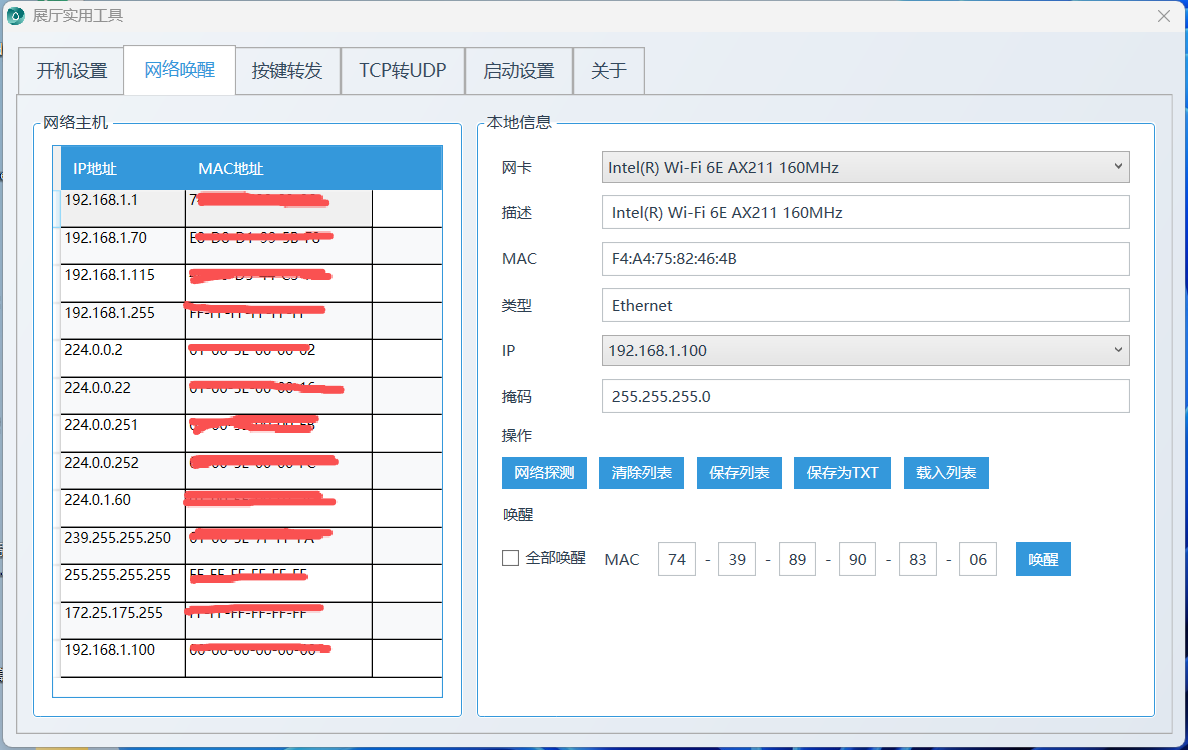
Task: Click the 网络探测 button
Action: point(544,473)
